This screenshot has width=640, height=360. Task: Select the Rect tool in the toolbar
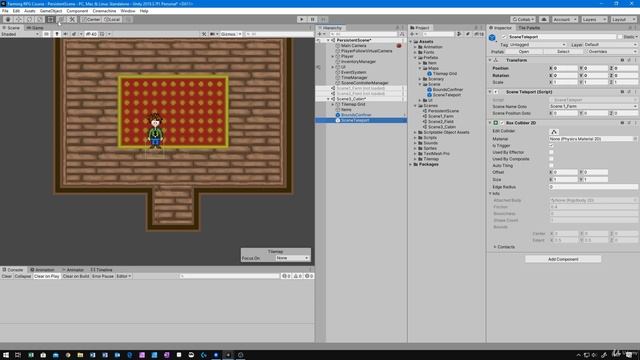tap(50, 19)
